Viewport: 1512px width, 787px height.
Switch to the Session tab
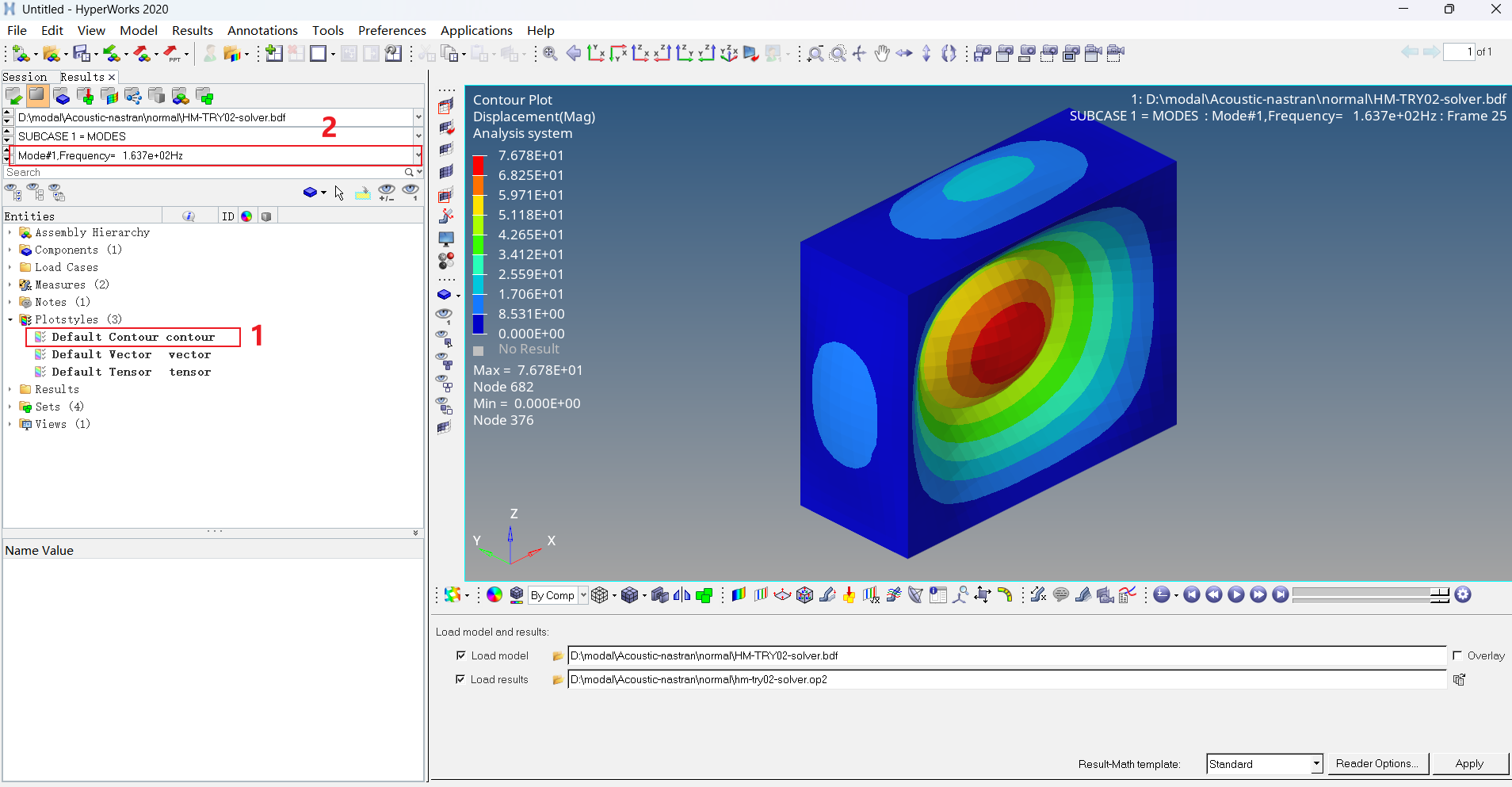point(27,76)
